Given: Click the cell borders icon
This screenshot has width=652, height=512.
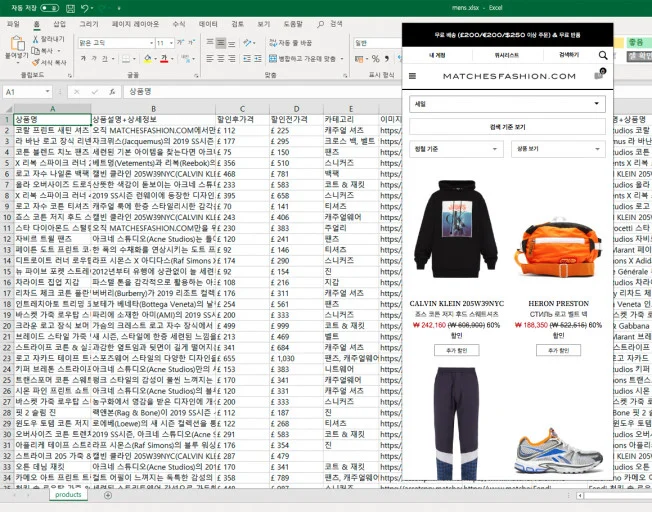Looking at the screenshot, I should (126, 59).
